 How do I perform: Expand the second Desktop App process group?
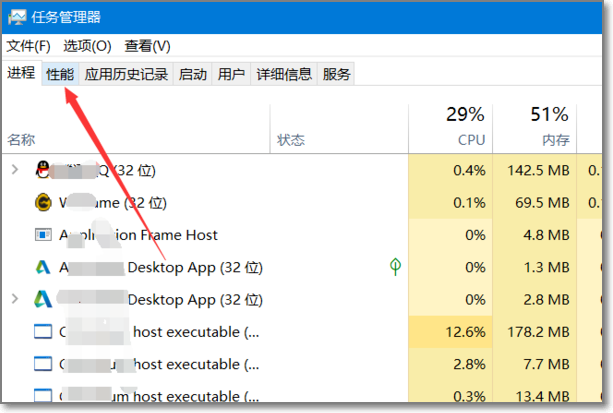tap(15, 299)
